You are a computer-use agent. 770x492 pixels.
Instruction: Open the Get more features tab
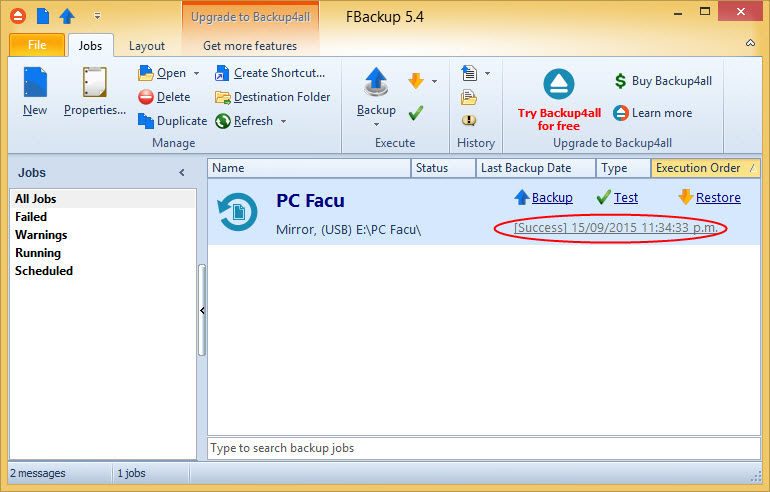tap(250, 46)
